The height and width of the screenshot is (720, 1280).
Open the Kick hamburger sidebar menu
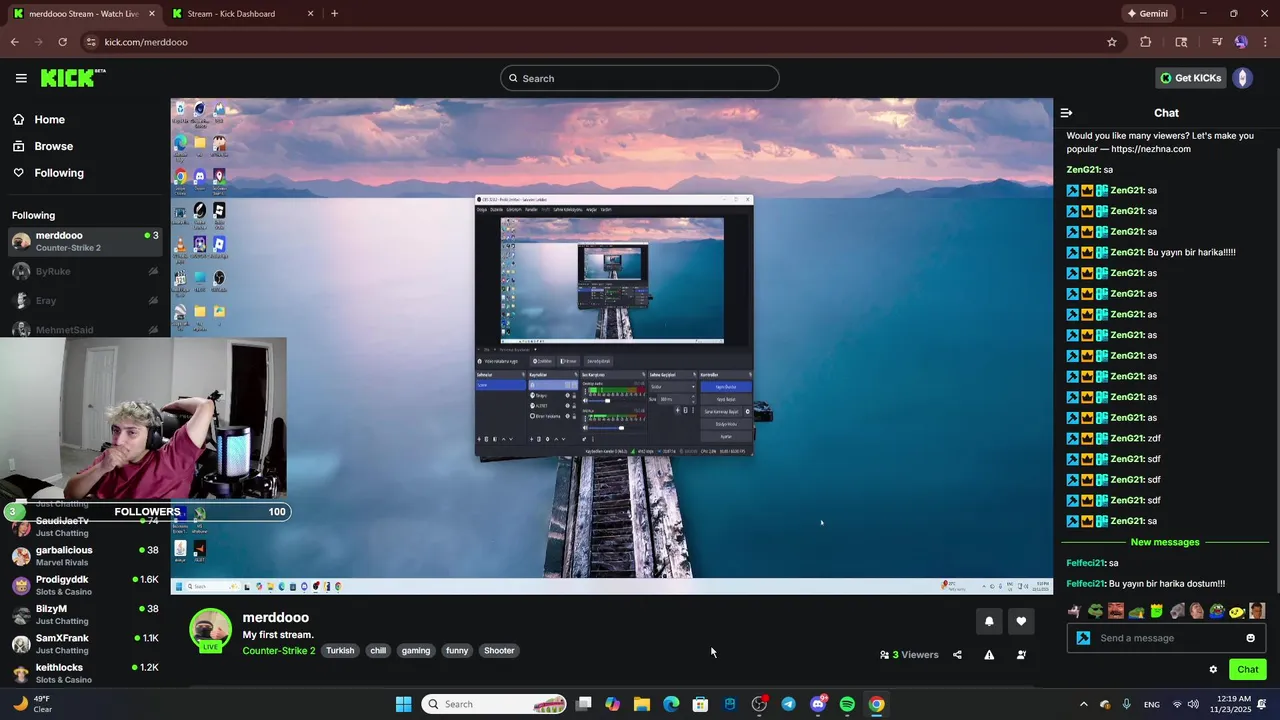tap(21, 78)
